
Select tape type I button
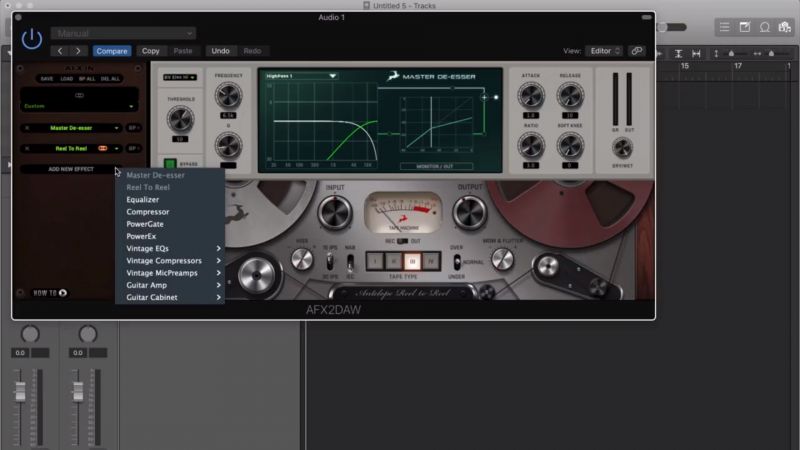[x=375, y=261]
